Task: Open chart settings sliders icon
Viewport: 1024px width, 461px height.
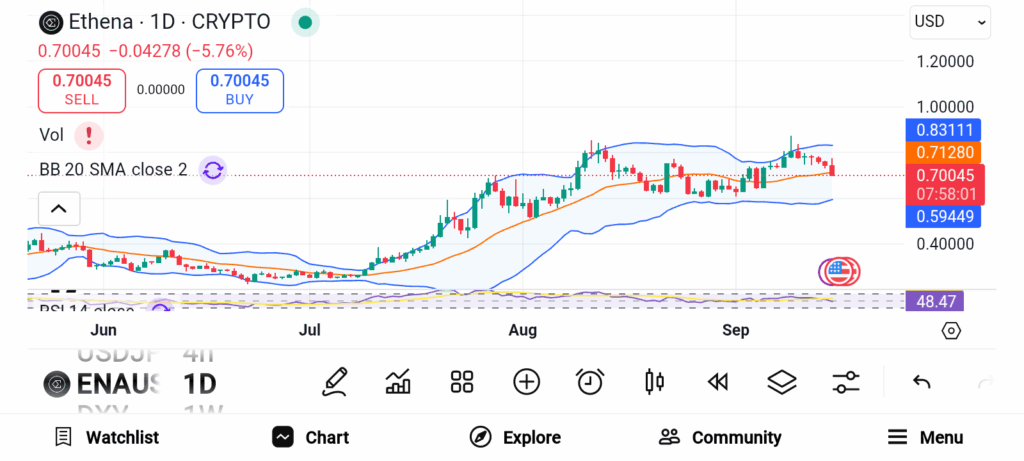Action: coord(846,381)
